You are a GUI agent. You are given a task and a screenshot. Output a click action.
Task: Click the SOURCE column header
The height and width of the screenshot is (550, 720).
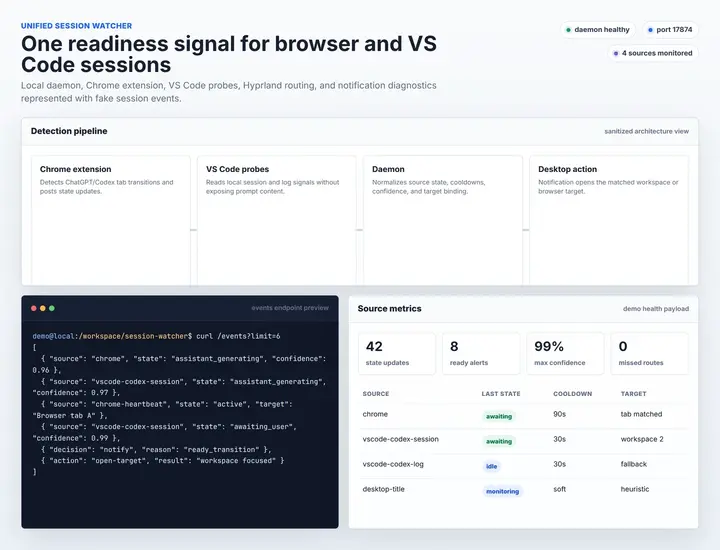(x=376, y=394)
